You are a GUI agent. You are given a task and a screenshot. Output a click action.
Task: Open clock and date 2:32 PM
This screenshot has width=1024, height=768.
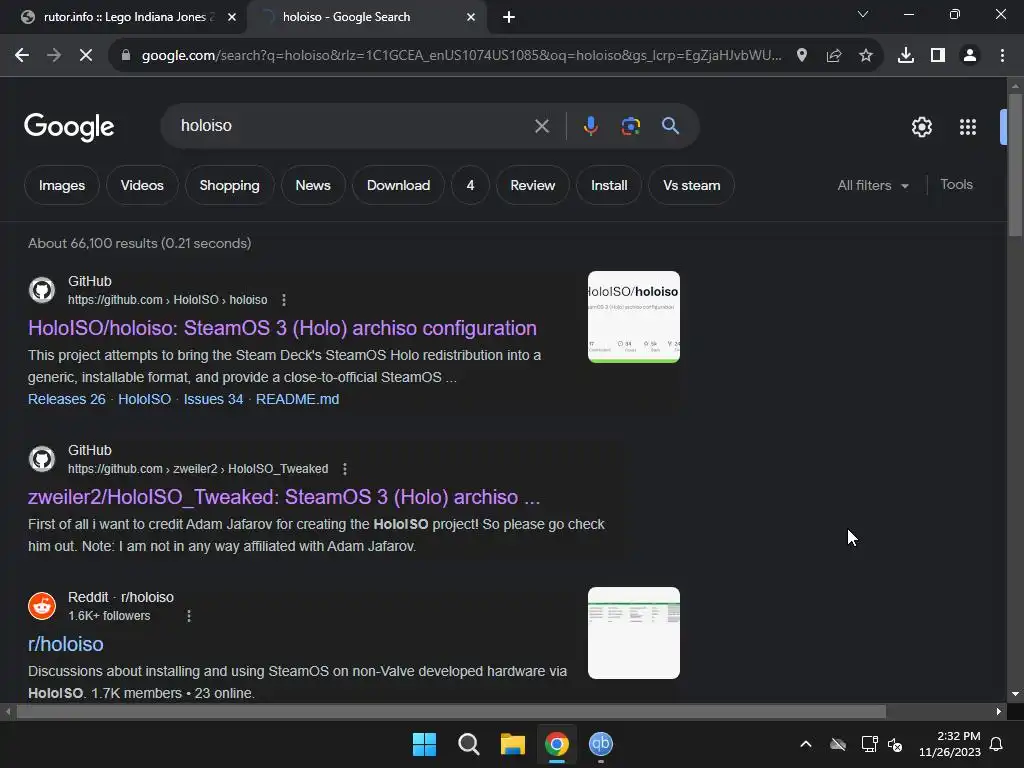tap(950, 744)
